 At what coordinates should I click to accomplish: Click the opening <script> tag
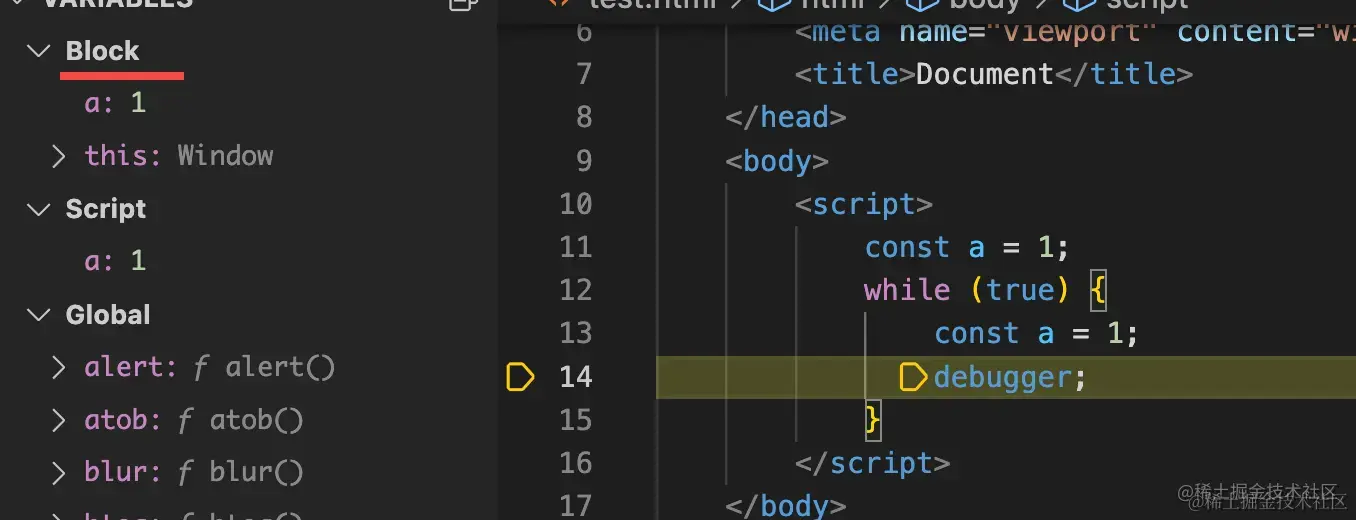863,204
